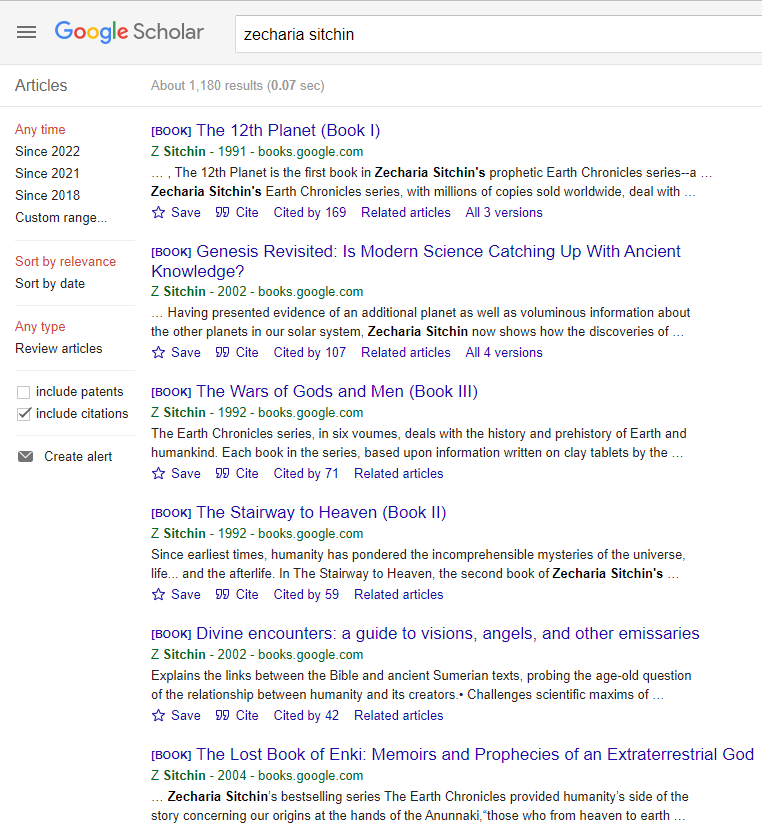This screenshot has height=824, width=762.
Task: Open All 3 versions link
Action: click(x=504, y=212)
